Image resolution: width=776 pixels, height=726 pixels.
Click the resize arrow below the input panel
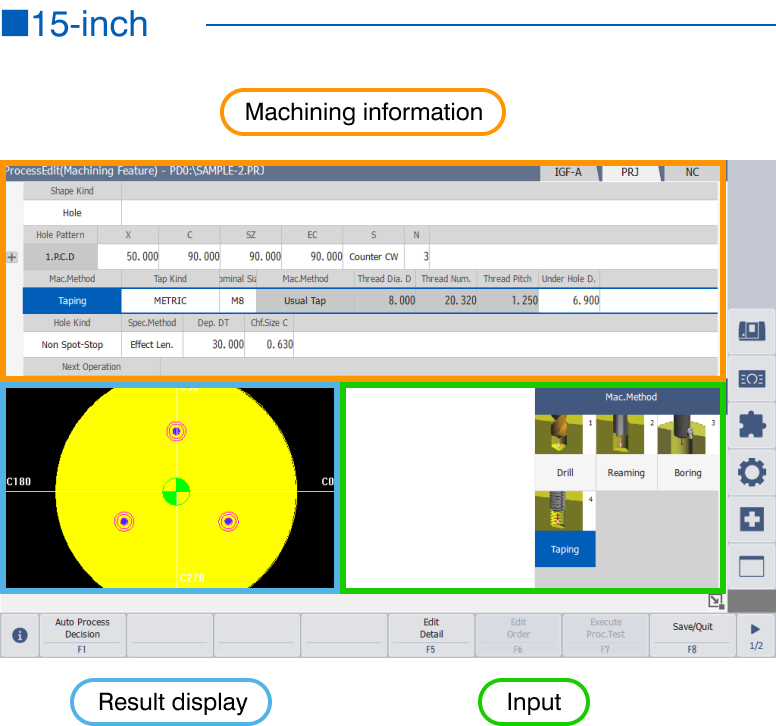pos(715,601)
